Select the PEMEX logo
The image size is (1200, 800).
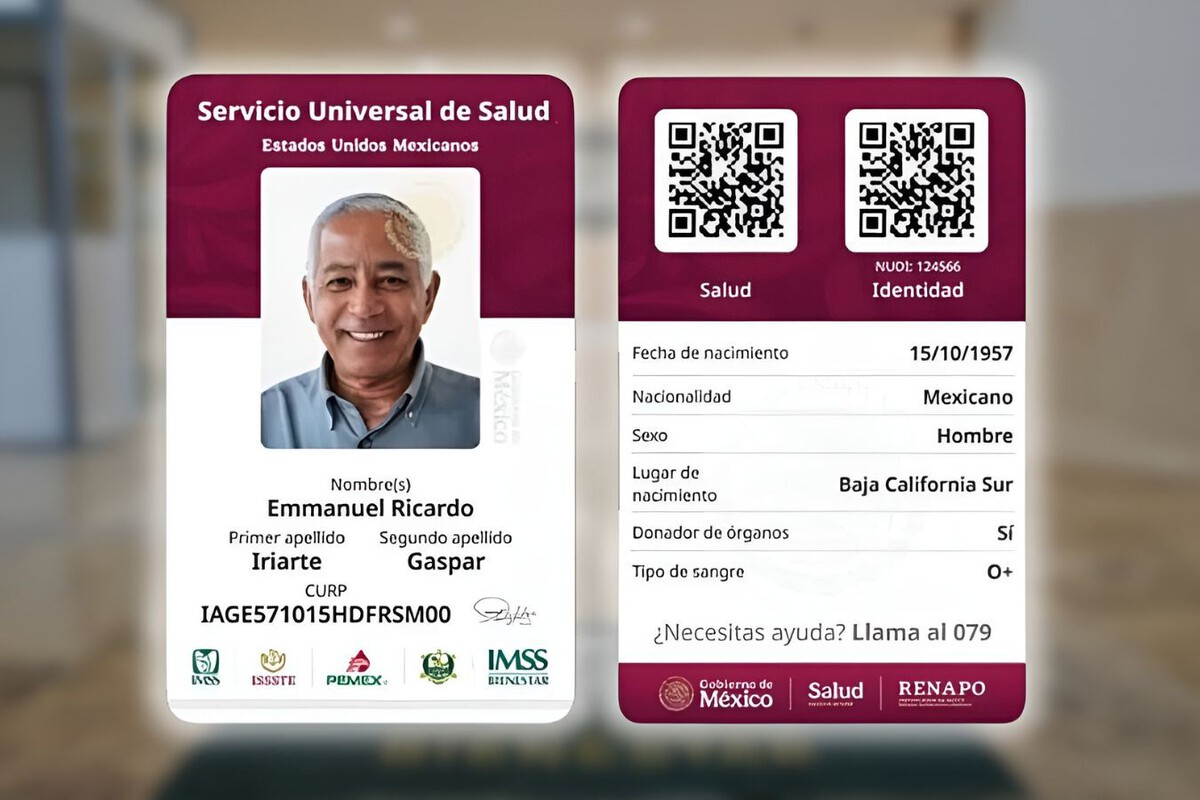[356, 668]
